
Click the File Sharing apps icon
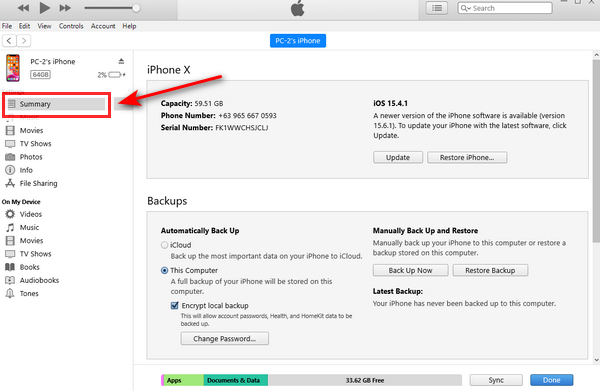(10, 183)
